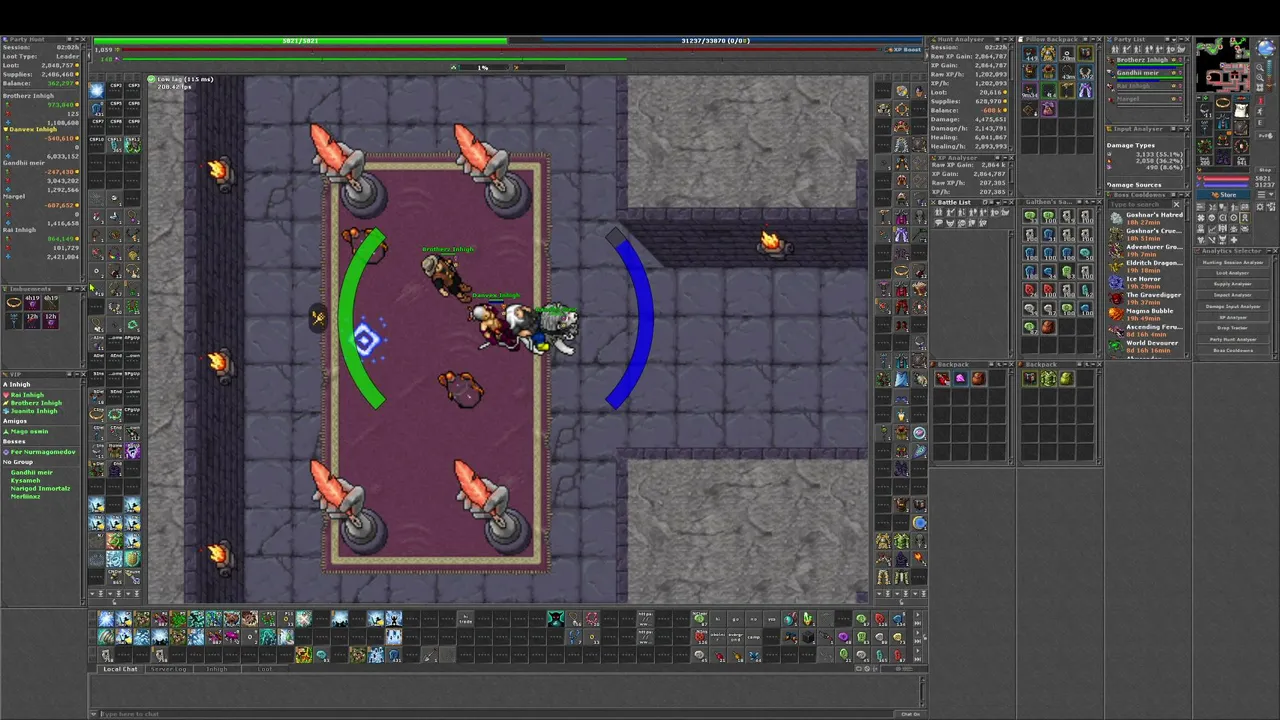Click the 'hi trade' hotkey slot
1280x720 pixels.
tap(465, 619)
